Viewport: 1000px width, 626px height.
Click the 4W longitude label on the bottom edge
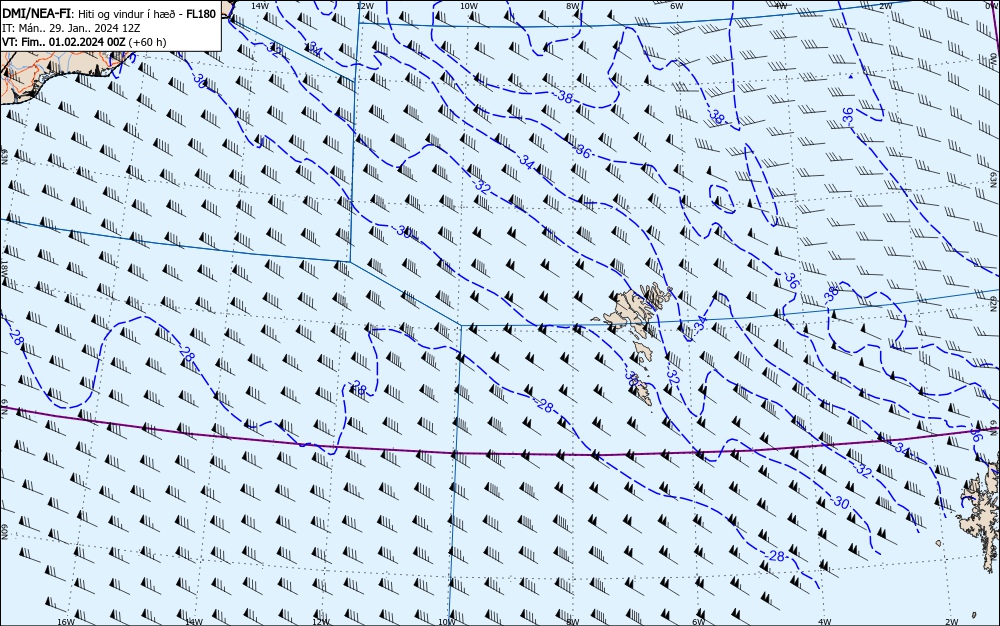[x=825, y=622]
